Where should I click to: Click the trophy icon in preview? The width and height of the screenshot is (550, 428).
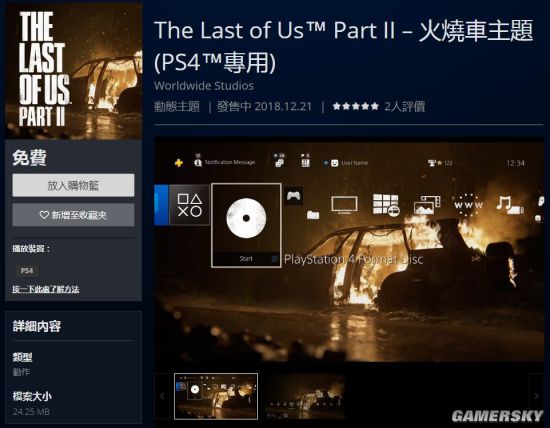click(431, 163)
